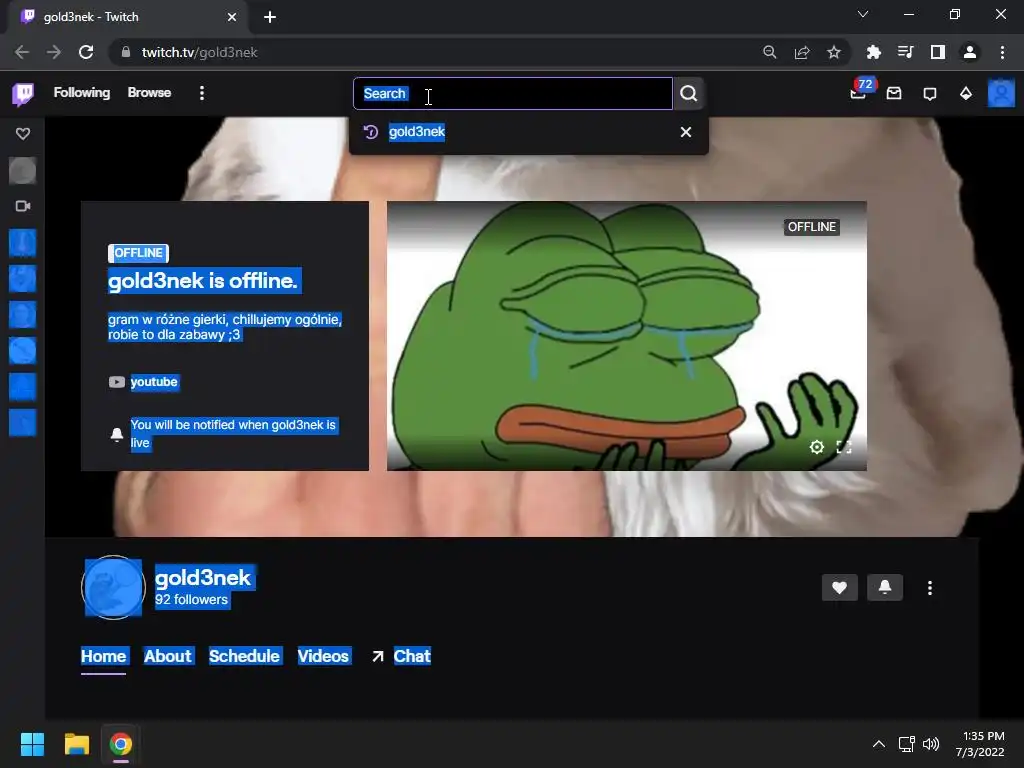Screen dimensions: 1024x768
Task: Open the youtube link on offline panel
Action: point(154,382)
